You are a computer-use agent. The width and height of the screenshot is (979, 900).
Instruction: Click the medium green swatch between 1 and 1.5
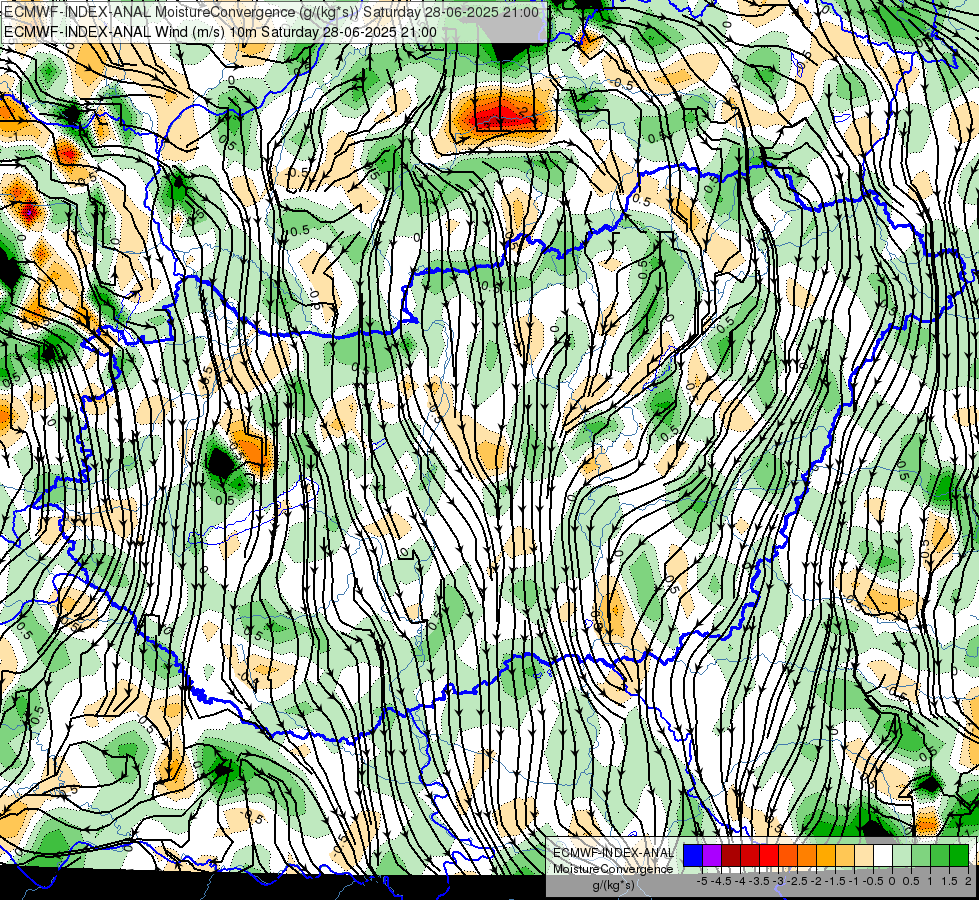[940, 855]
